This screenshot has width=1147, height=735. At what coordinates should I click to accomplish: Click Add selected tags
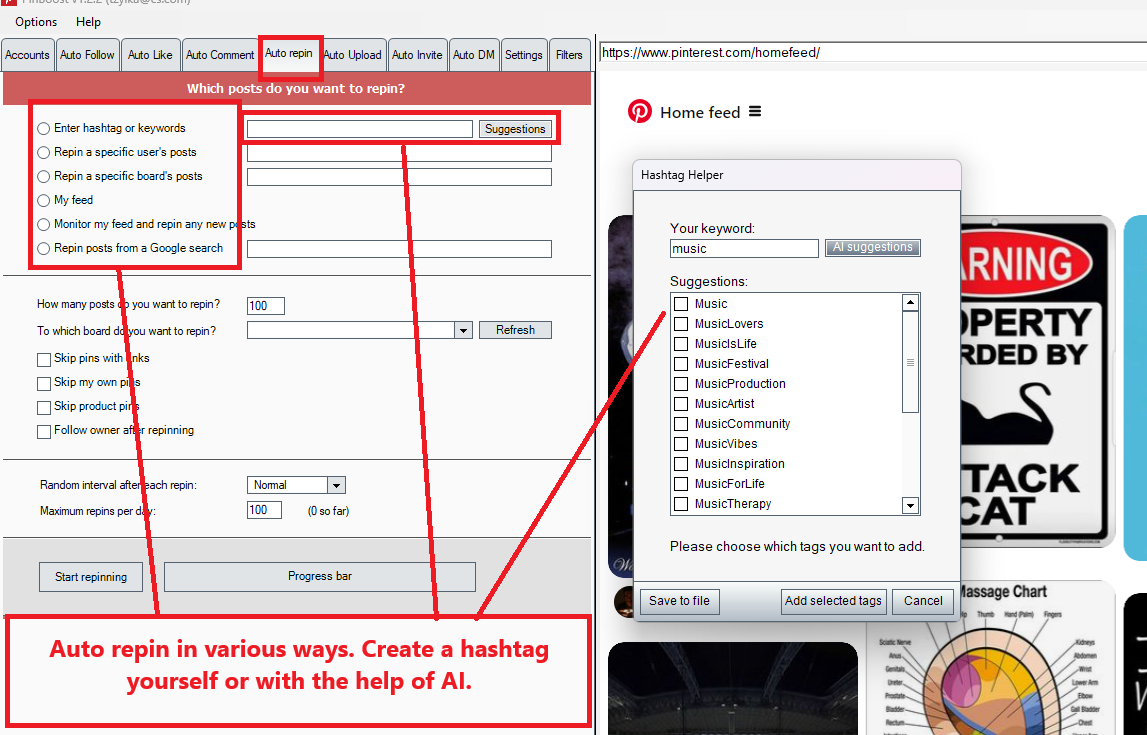833,600
